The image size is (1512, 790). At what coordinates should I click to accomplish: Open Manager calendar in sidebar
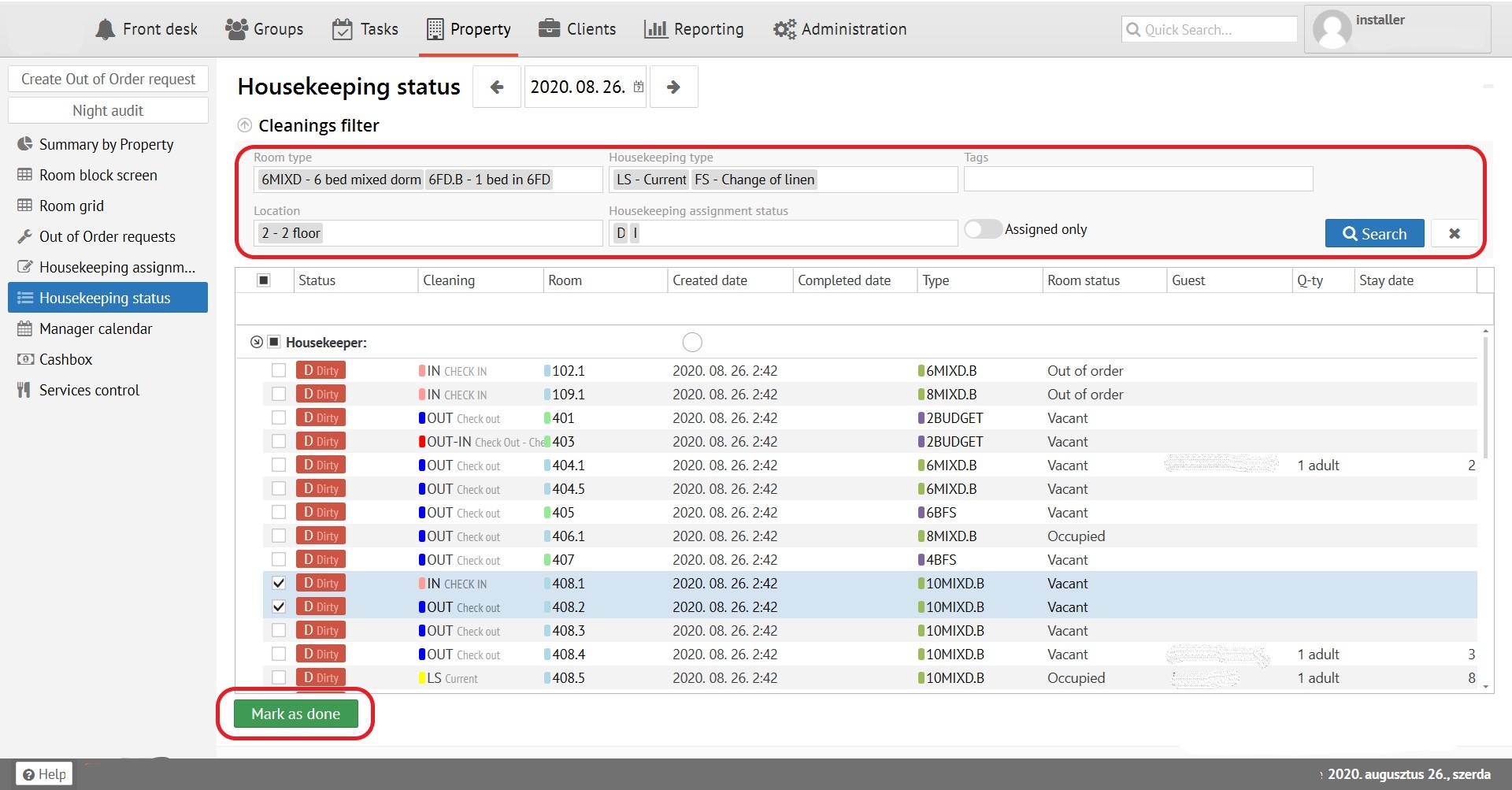click(95, 328)
